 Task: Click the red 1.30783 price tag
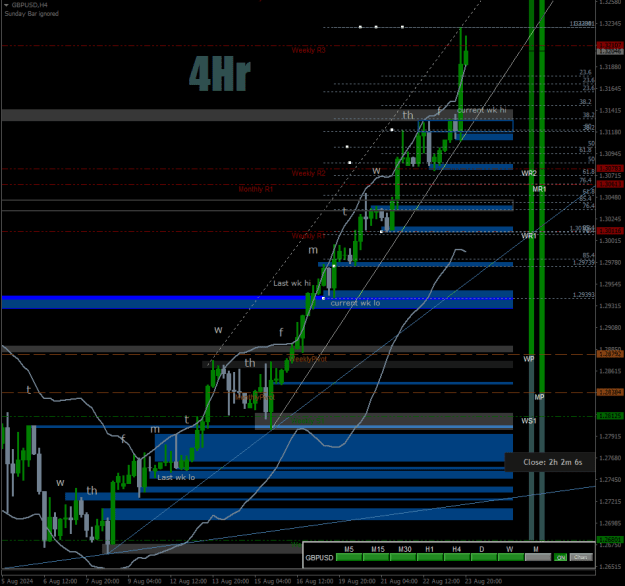coord(610,169)
